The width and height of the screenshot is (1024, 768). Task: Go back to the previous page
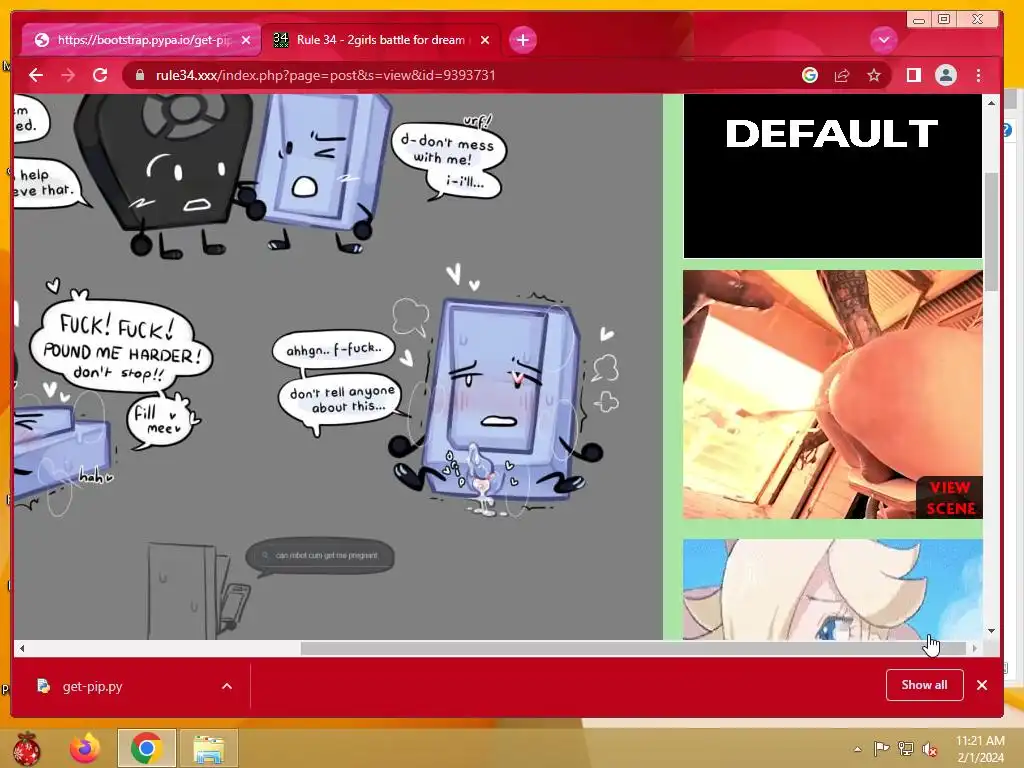coord(36,75)
